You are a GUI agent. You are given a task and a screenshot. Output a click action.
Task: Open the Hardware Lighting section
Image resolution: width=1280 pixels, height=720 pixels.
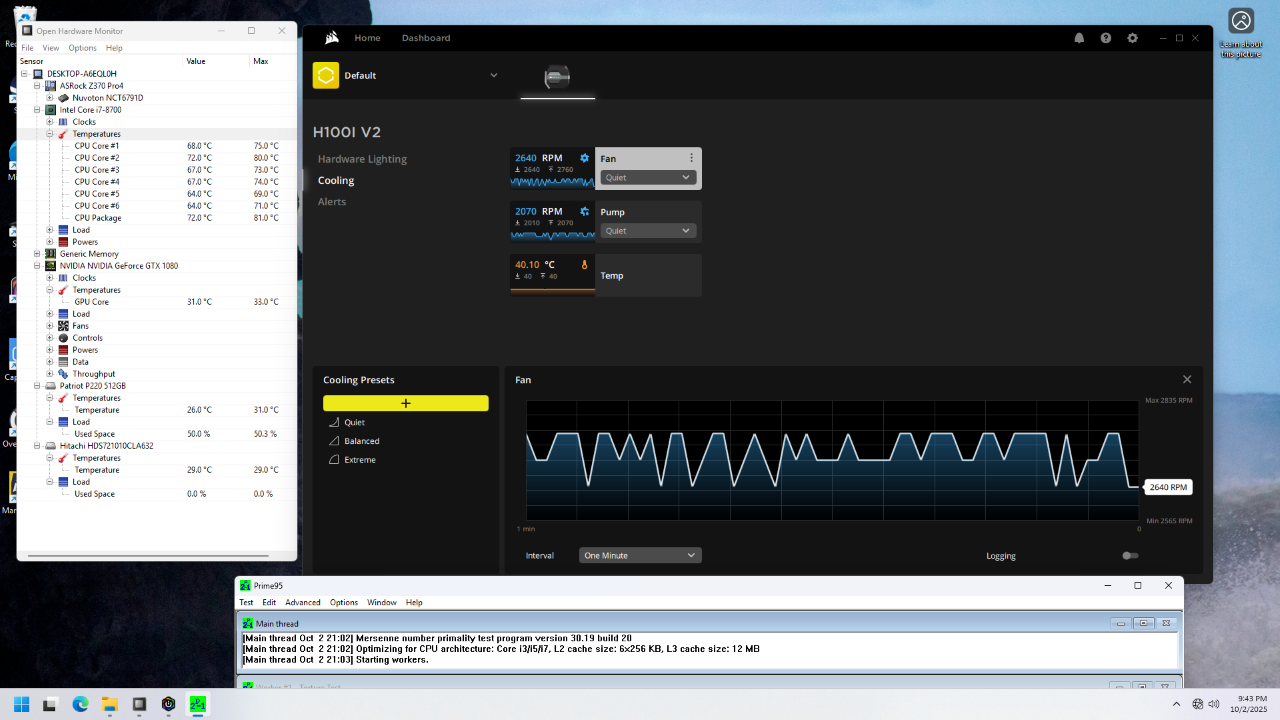[362, 159]
